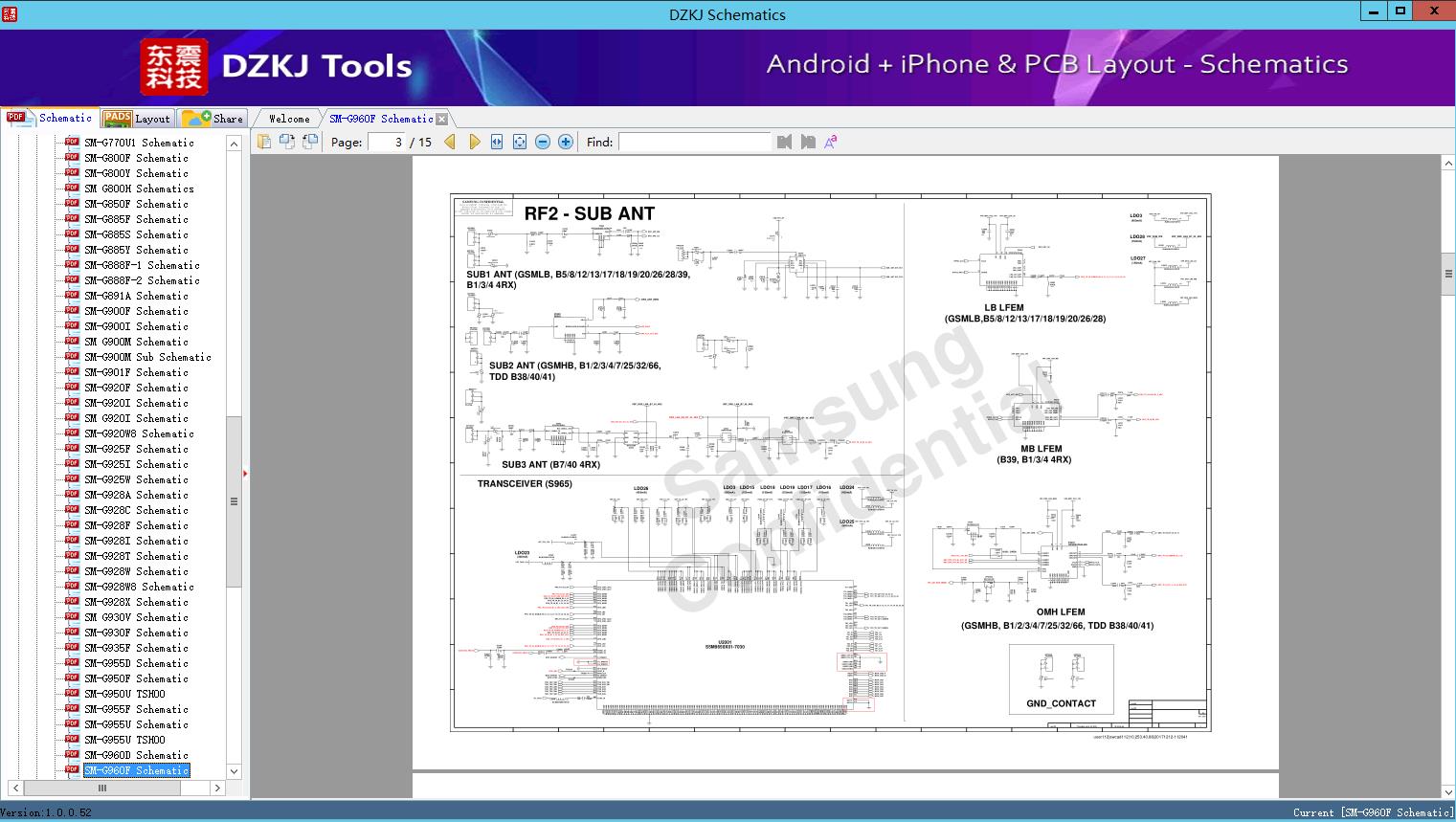Click the page number input field
The width and height of the screenshot is (1456, 822).
[387, 142]
